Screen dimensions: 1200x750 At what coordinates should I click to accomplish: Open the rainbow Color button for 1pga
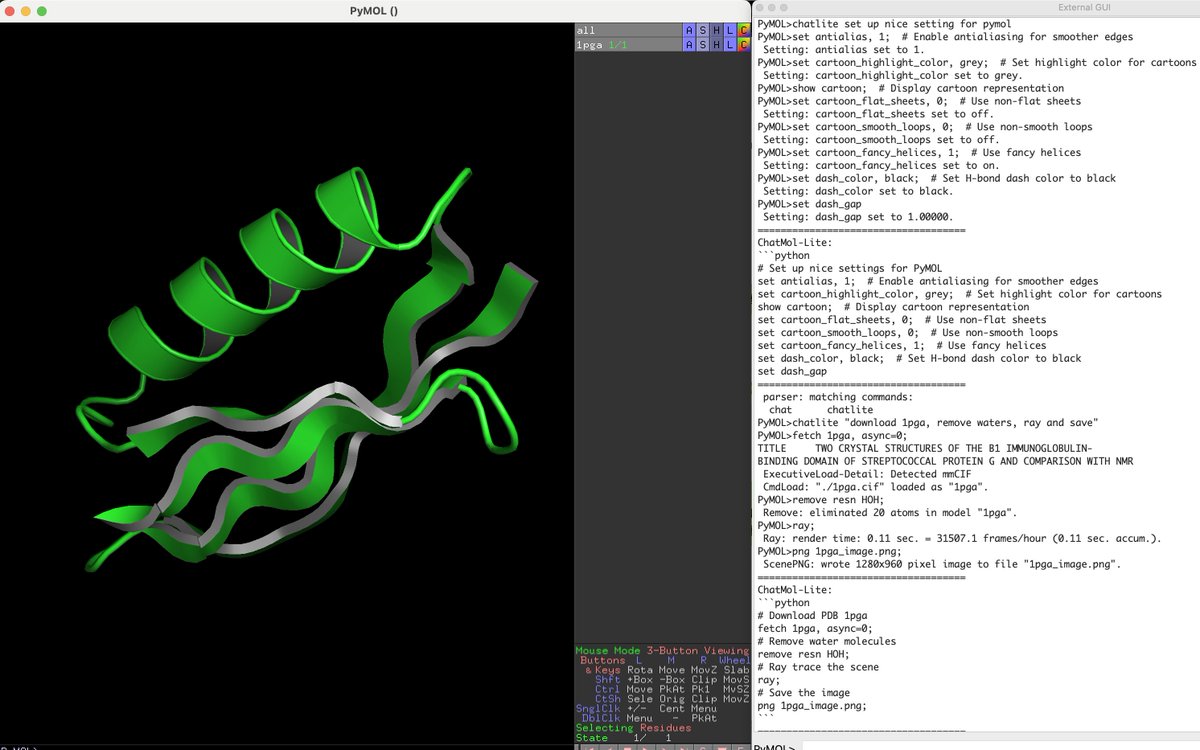742,45
